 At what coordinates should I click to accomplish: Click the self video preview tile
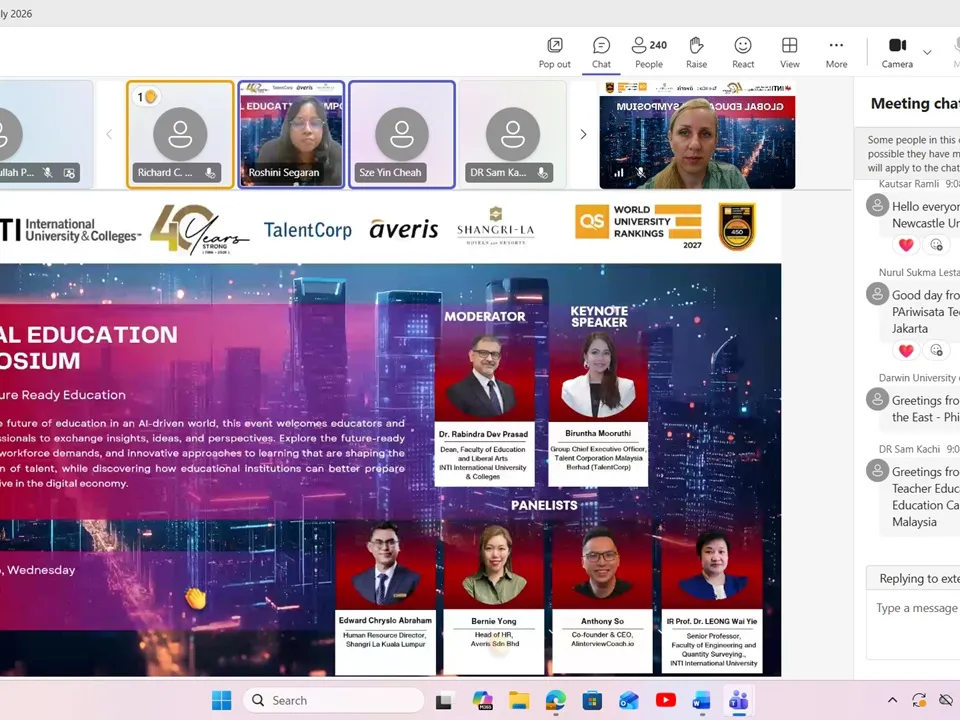697,134
